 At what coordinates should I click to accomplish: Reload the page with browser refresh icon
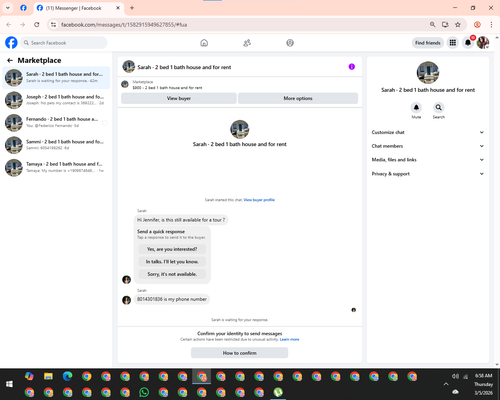point(37,25)
